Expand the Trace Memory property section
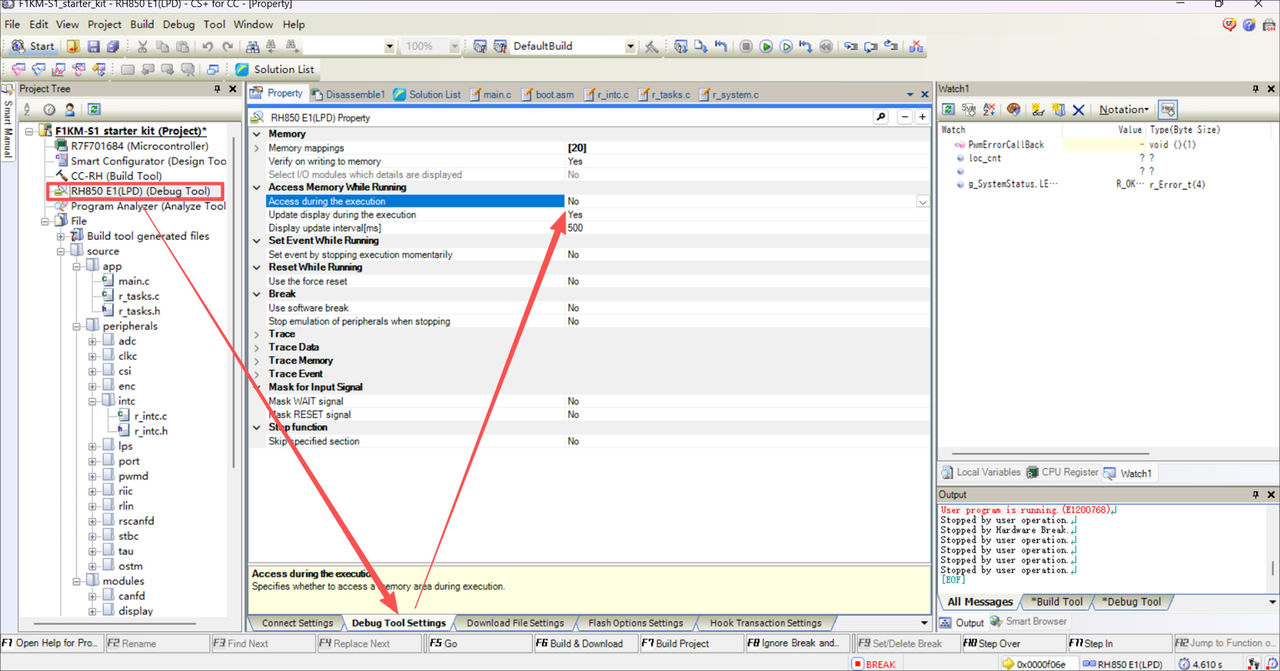This screenshot has width=1280, height=671. click(256, 361)
